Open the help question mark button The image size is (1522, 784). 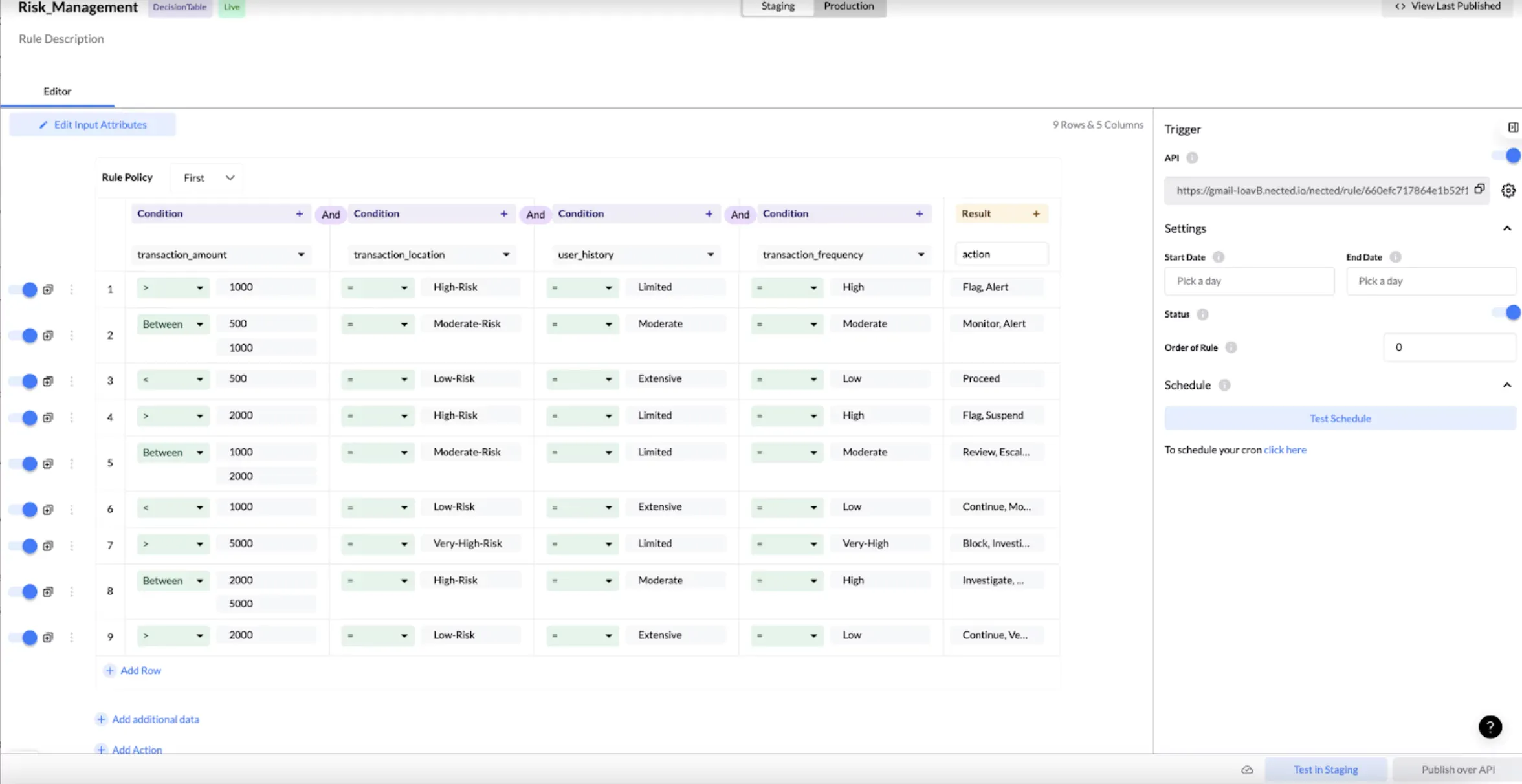(1490, 726)
